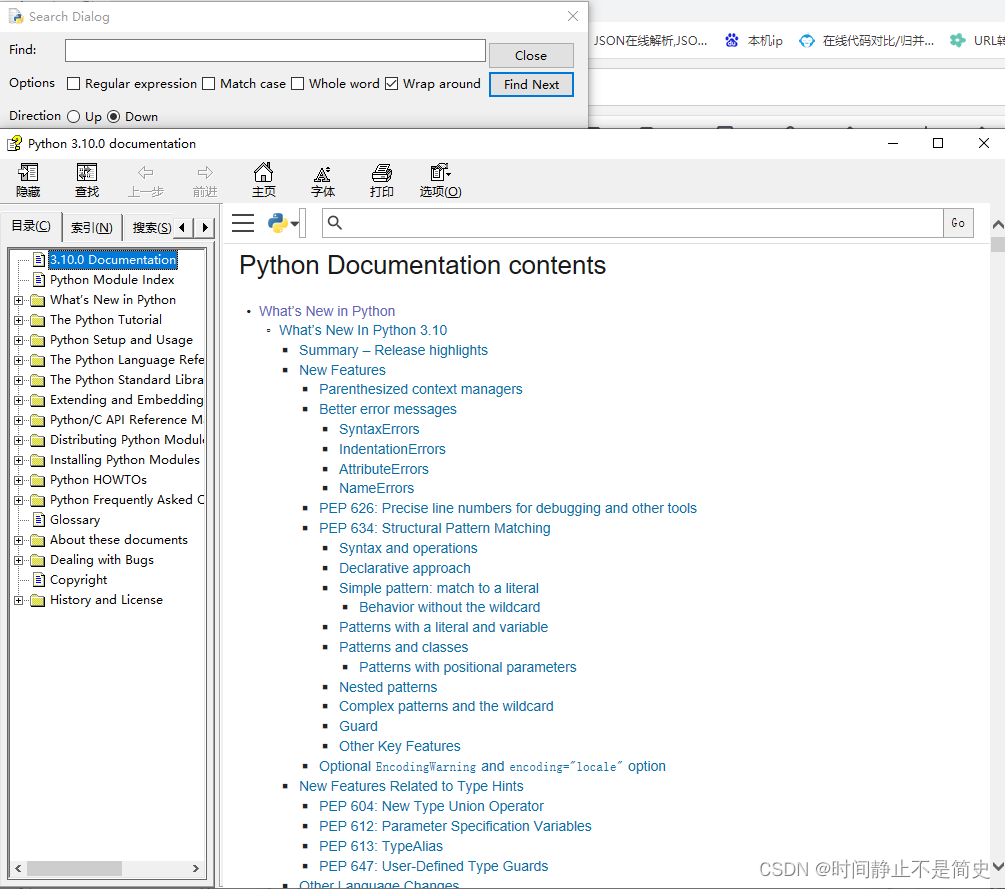Viewport: 1005px width, 889px height.
Task: Click the Python logo icon
Action: pyautogui.click(x=278, y=223)
